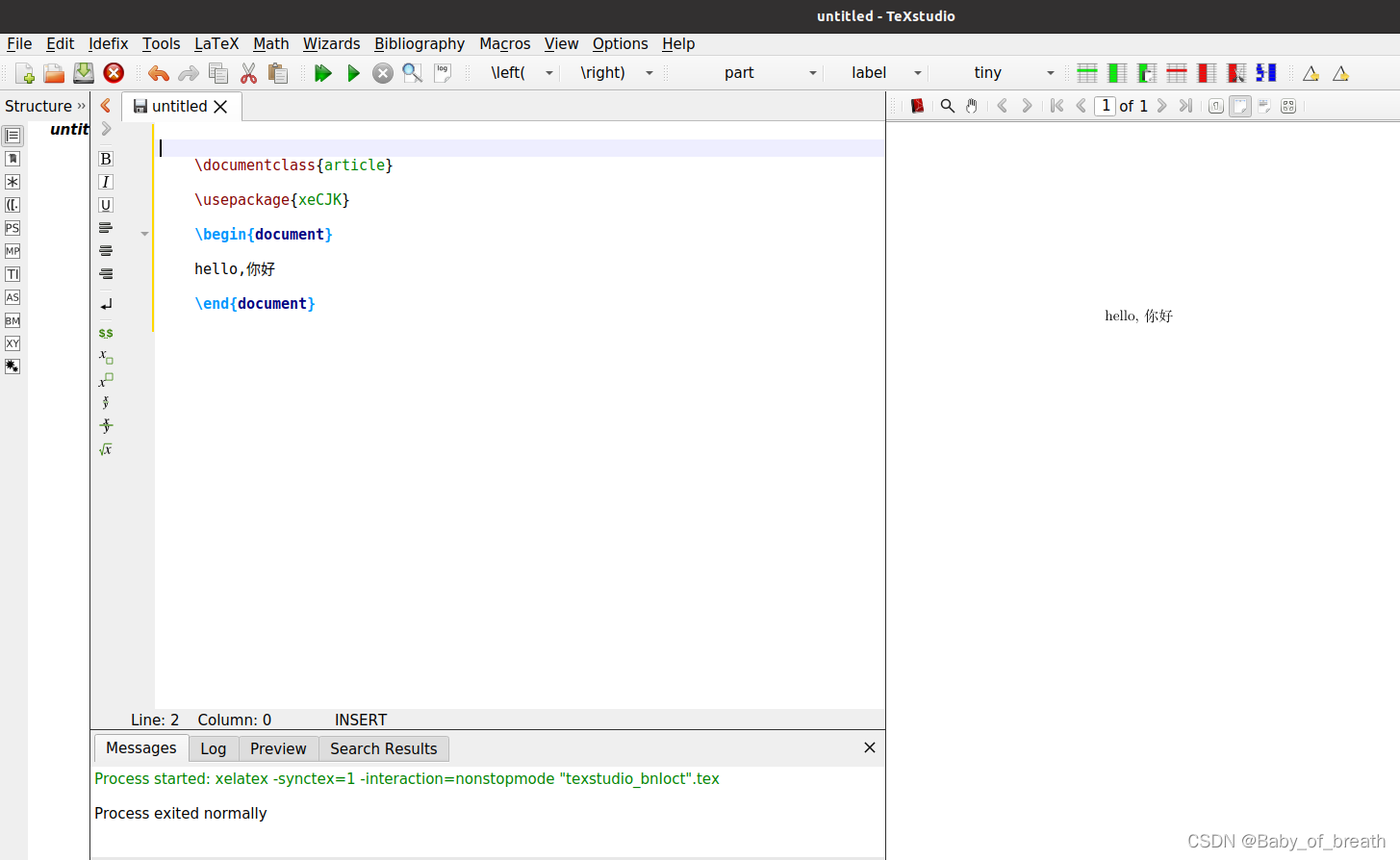Select the magnifier tool in the PDF viewer

[x=947, y=106]
